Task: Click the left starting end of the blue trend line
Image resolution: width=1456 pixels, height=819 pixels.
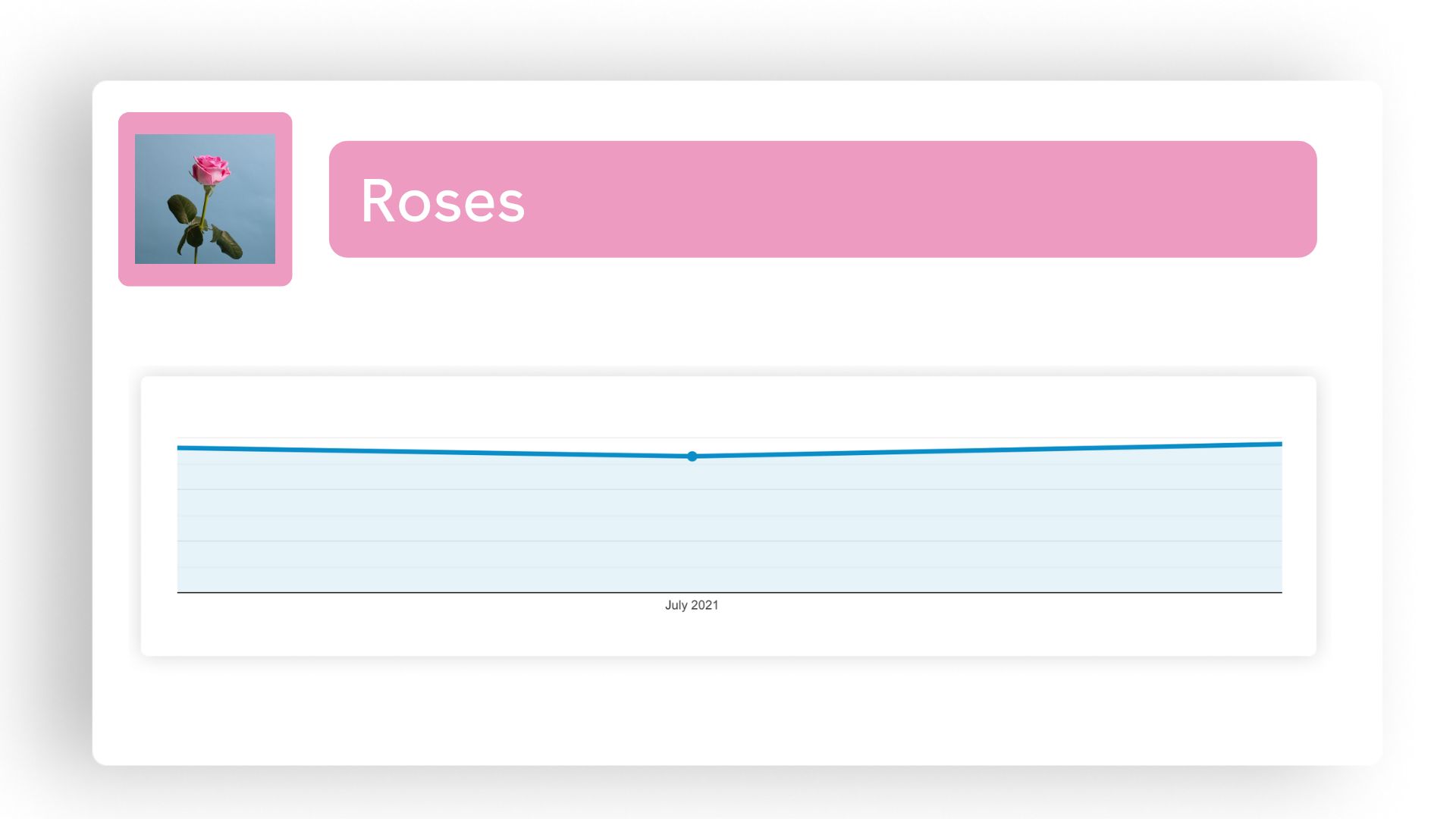Action: click(x=180, y=448)
